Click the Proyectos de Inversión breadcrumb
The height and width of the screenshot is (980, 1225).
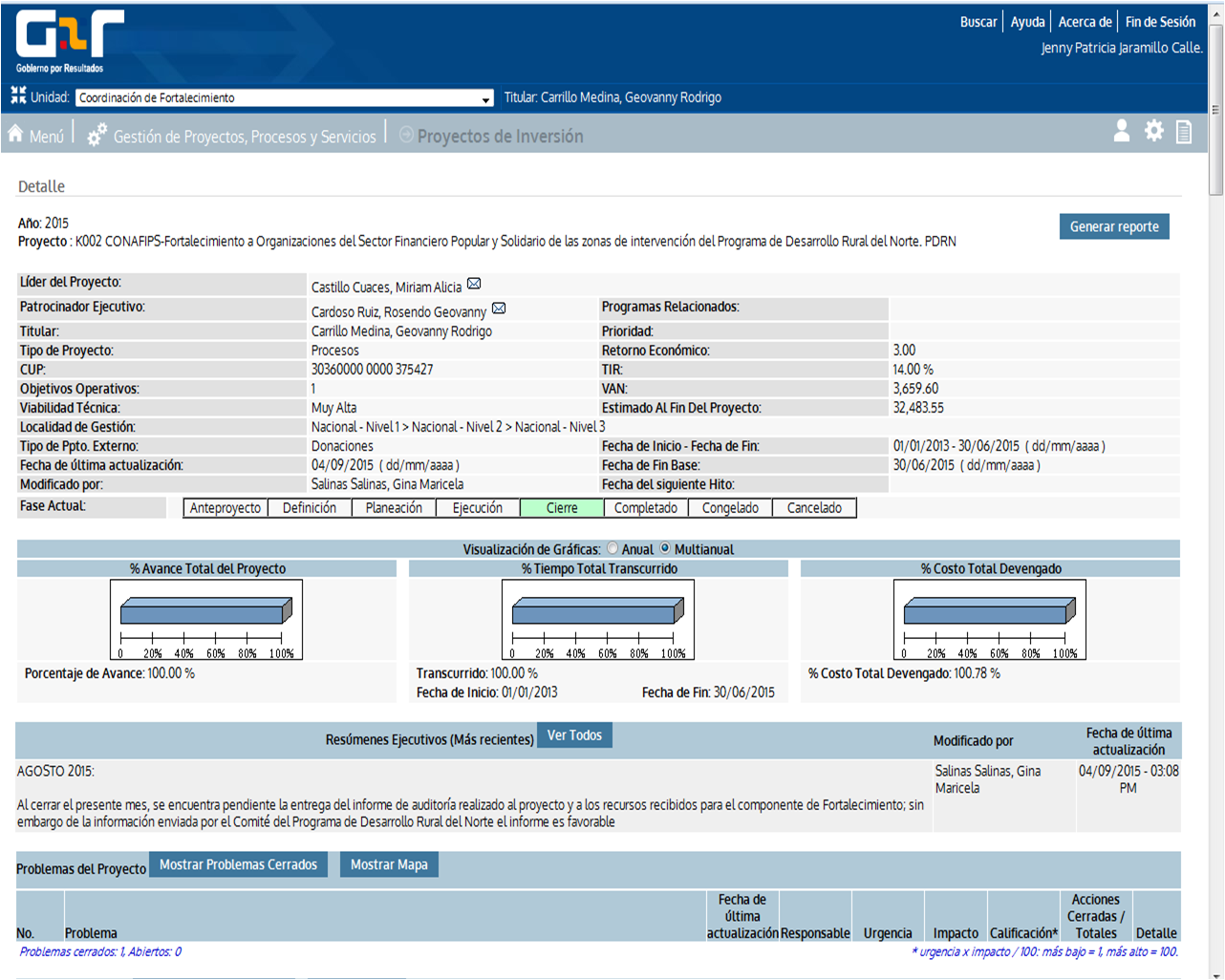[x=500, y=137]
